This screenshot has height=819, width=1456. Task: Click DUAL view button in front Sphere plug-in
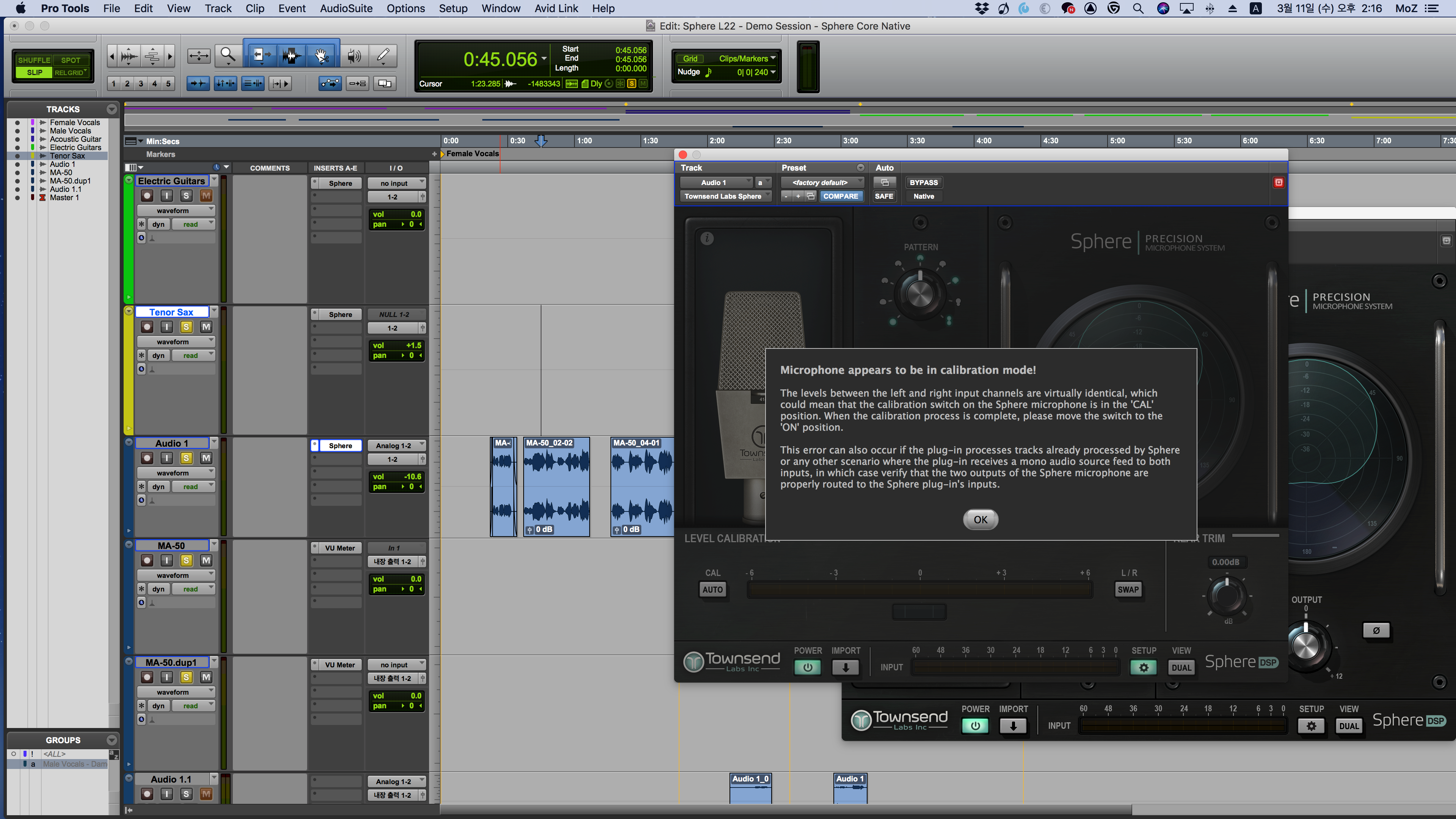coord(1181,667)
